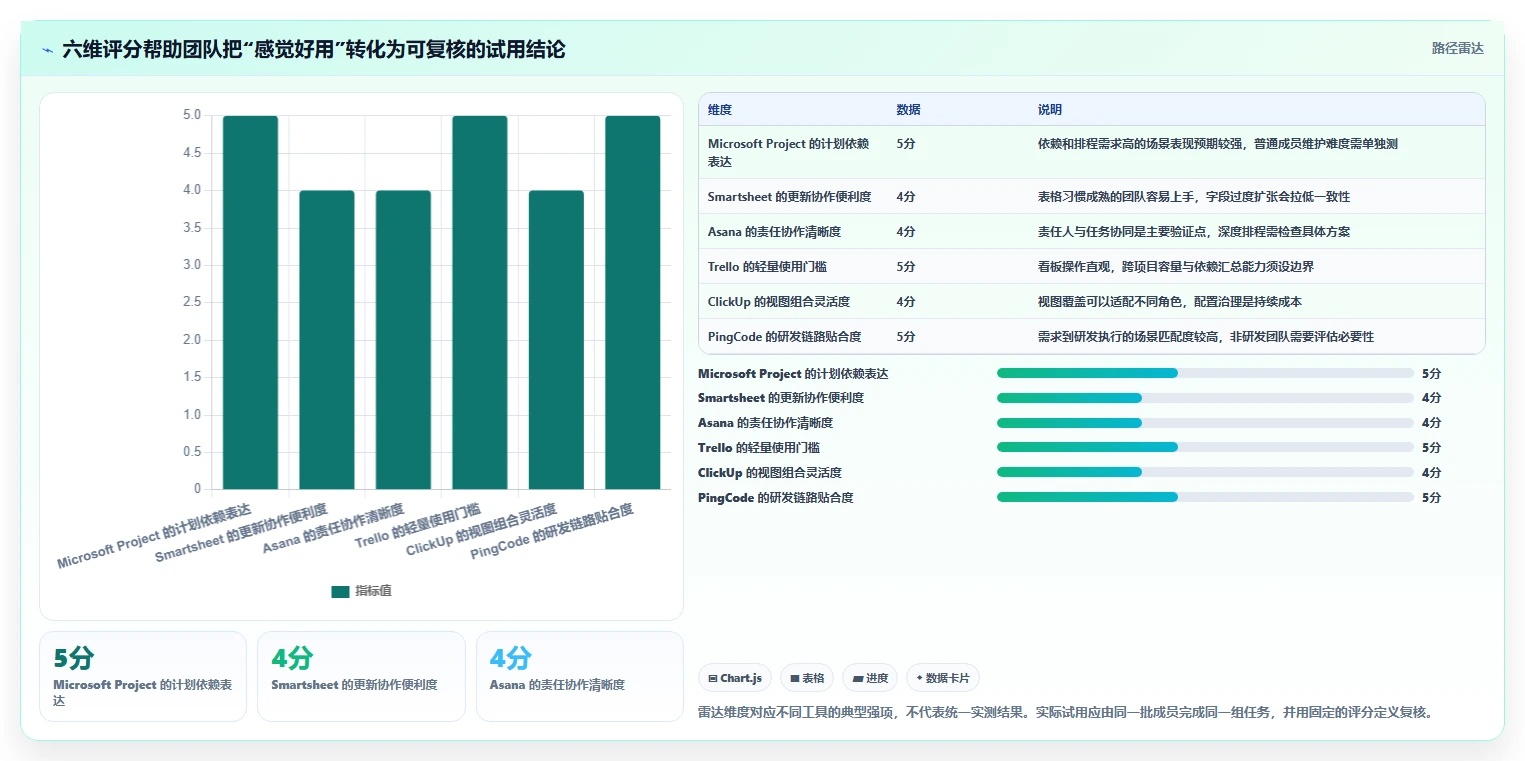Select the Smartsheet 的更新协作便利度 table row
Viewport: 1525px width, 761px height.
point(1091,196)
